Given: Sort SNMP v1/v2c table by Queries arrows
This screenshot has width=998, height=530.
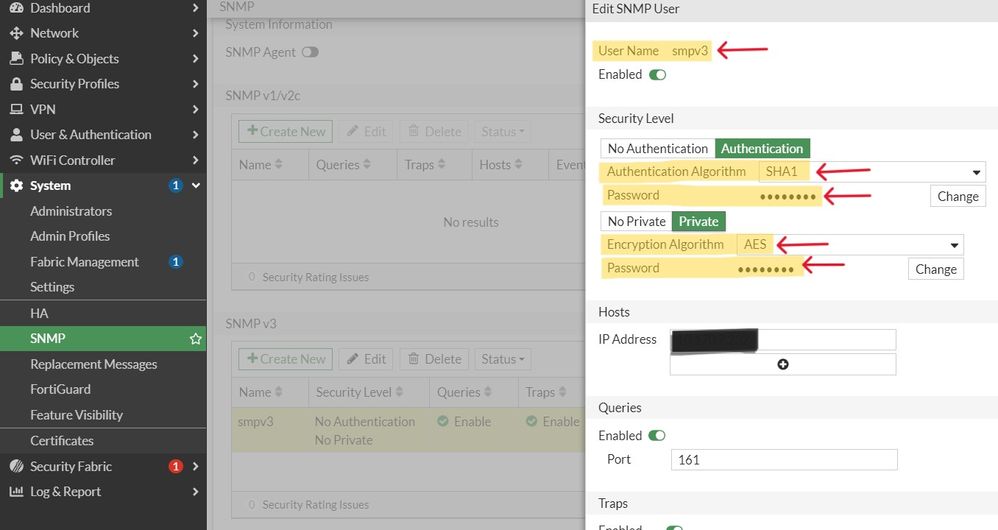Looking at the screenshot, I should [367, 164].
